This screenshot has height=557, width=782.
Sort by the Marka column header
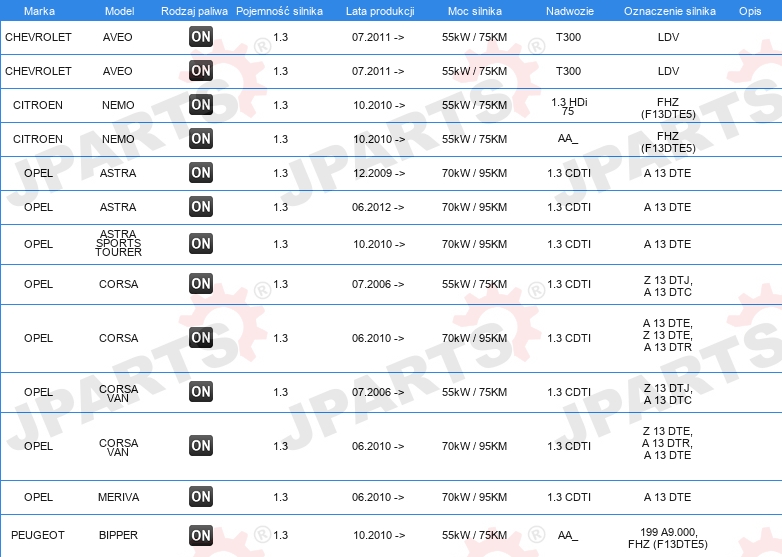[39, 10]
